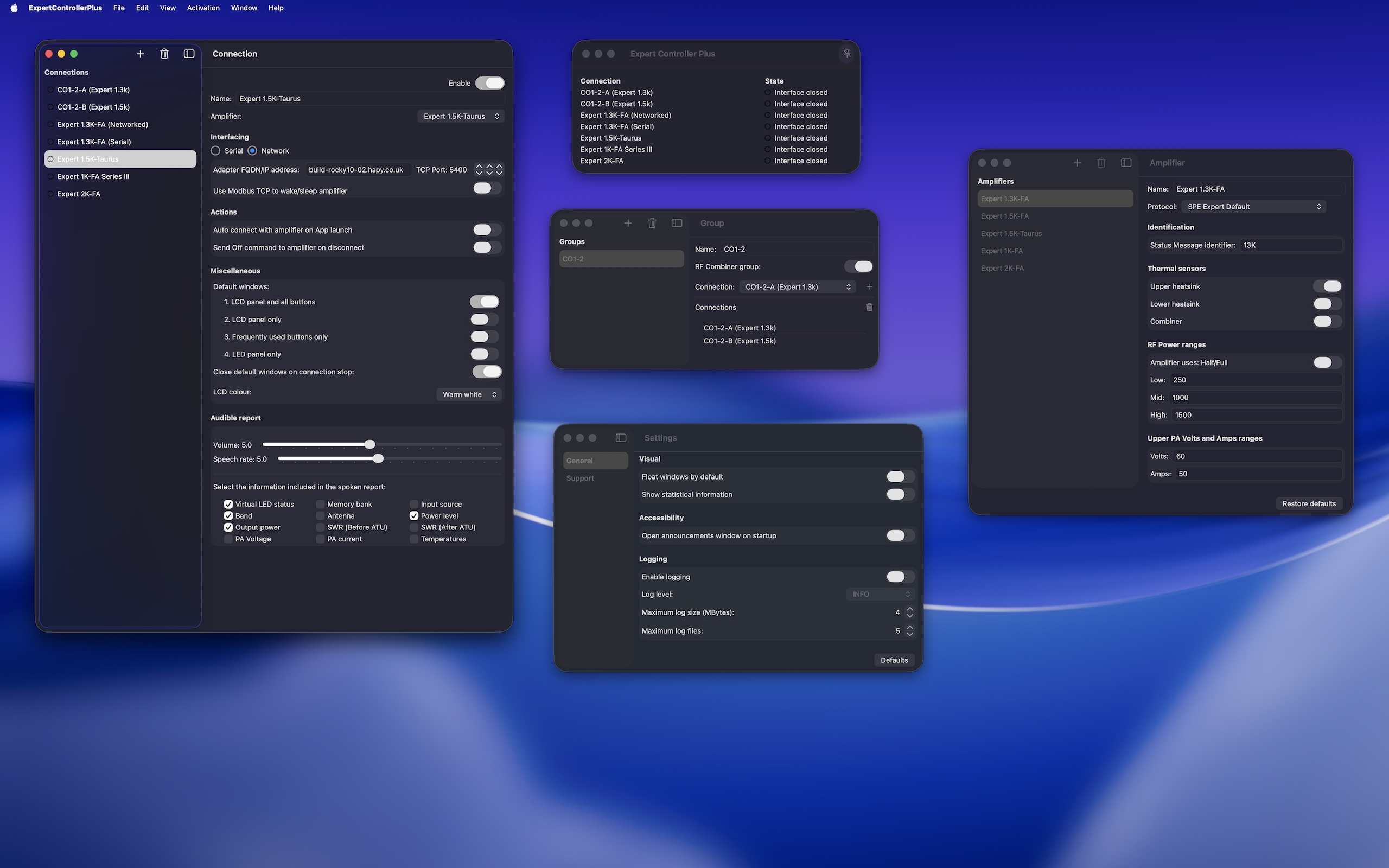Select Expert 1.5K-FA in Amplifiers list
This screenshot has width=1389, height=868.
[x=1055, y=216]
